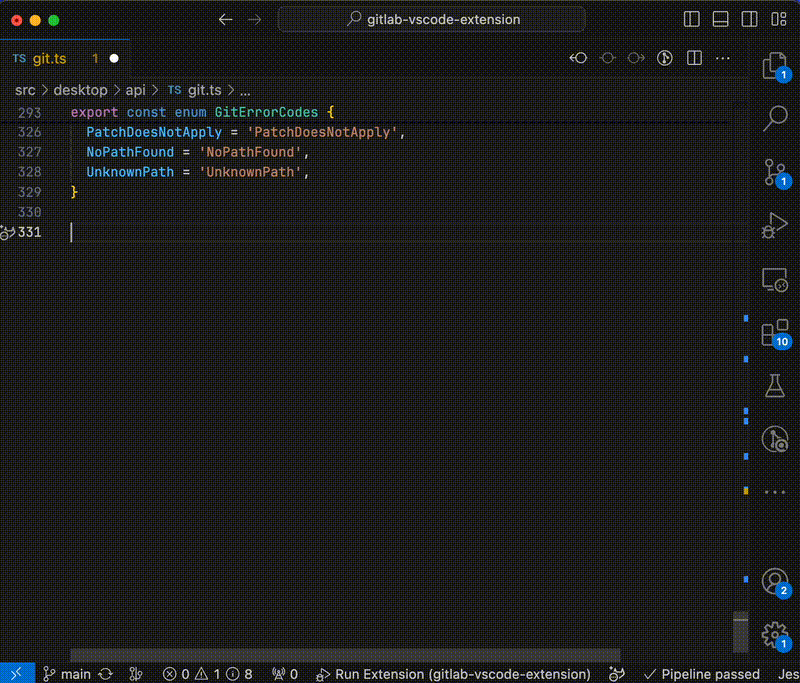The image size is (800, 683).
Task: Select the api breadcrumb segment
Action: pyautogui.click(x=136, y=90)
